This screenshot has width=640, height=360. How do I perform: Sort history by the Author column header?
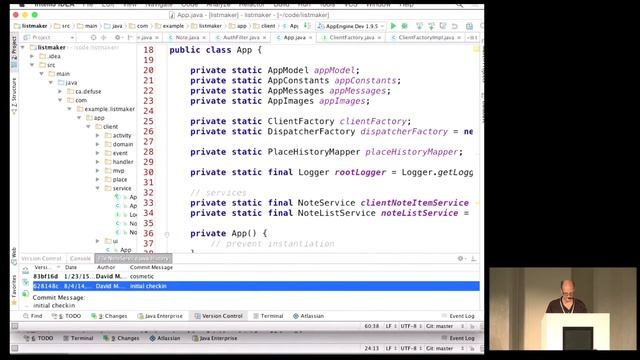pyautogui.click(x=106, y=267)
